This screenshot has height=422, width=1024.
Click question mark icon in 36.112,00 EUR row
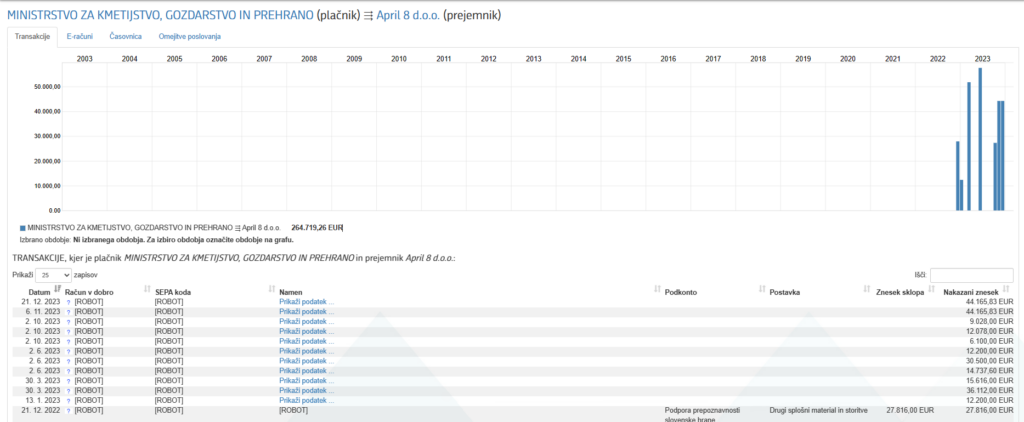69,391
